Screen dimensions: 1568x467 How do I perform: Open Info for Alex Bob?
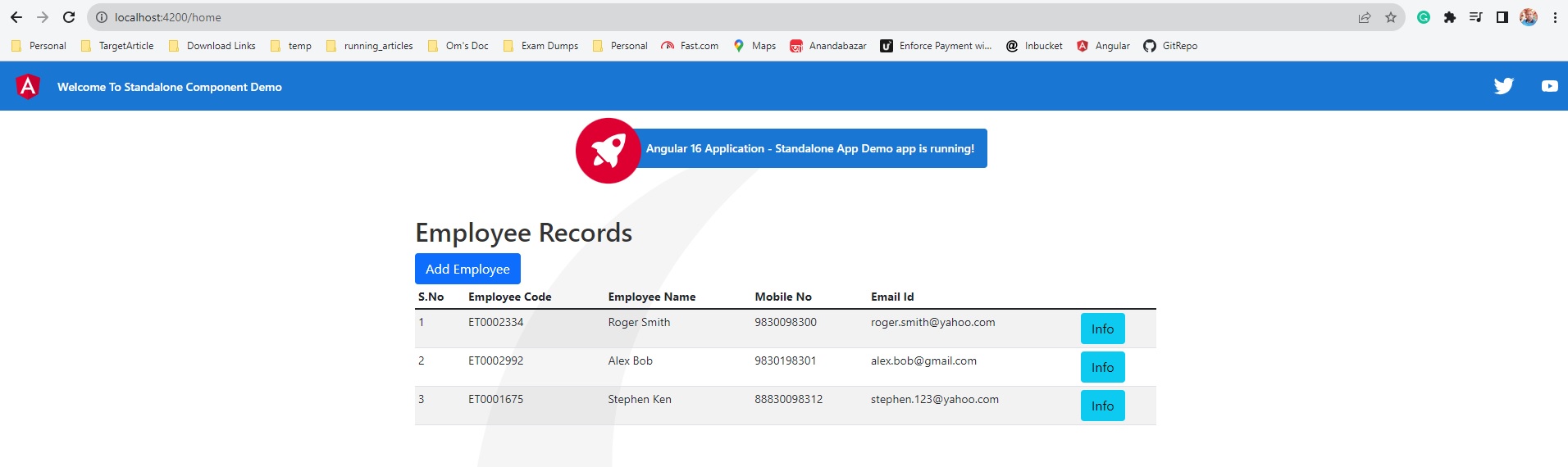(x=1102, y=367)
